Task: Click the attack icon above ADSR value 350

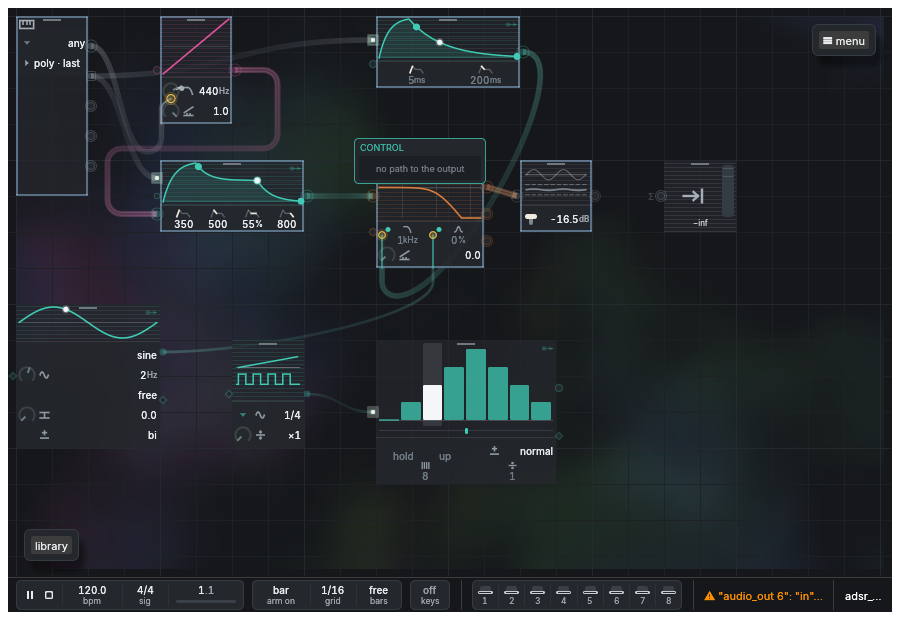Action: 182,214
